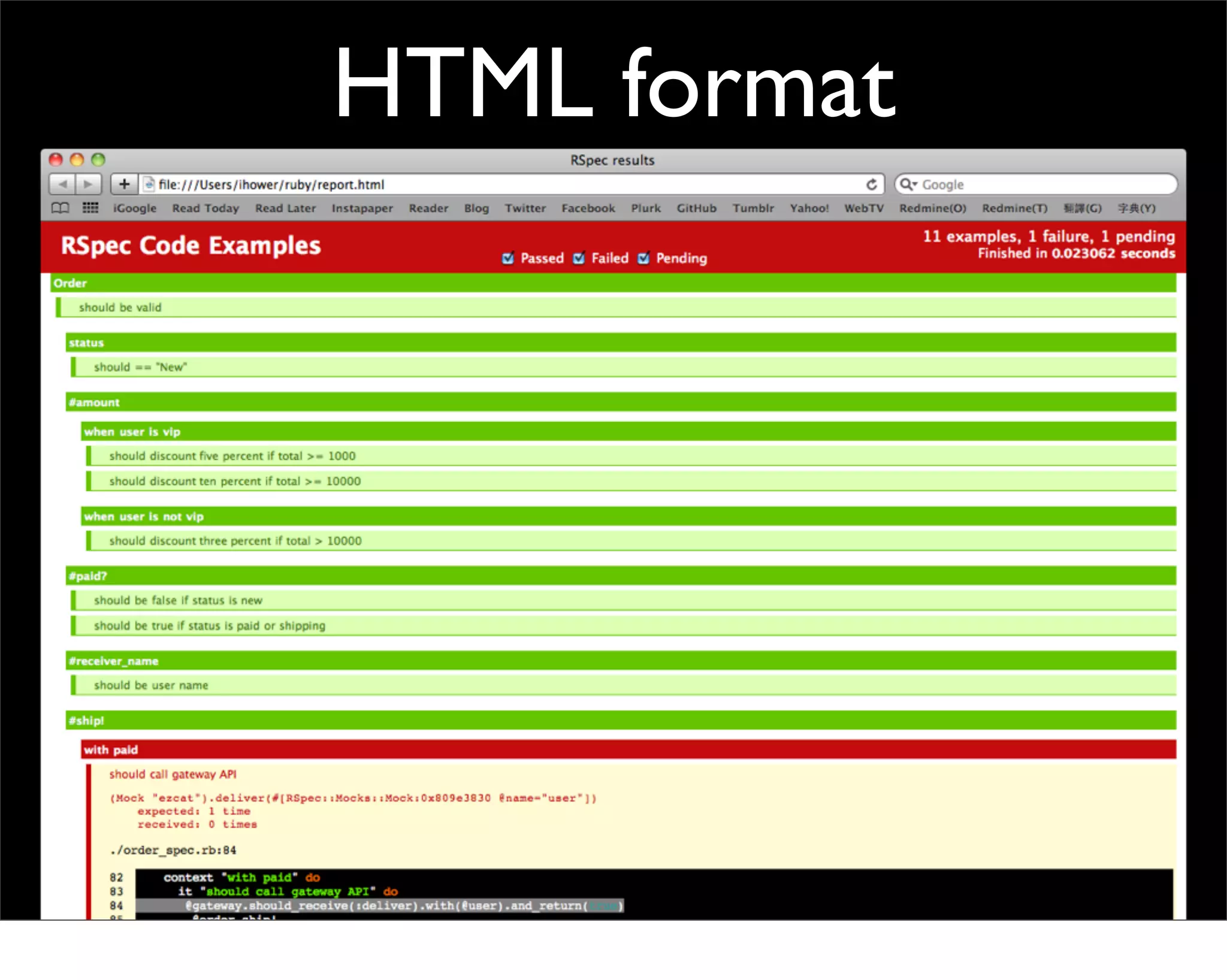Select 'should discount ten percent' example row
Viewport: 1227px width, 980px height.
click(x=631, y=481)
